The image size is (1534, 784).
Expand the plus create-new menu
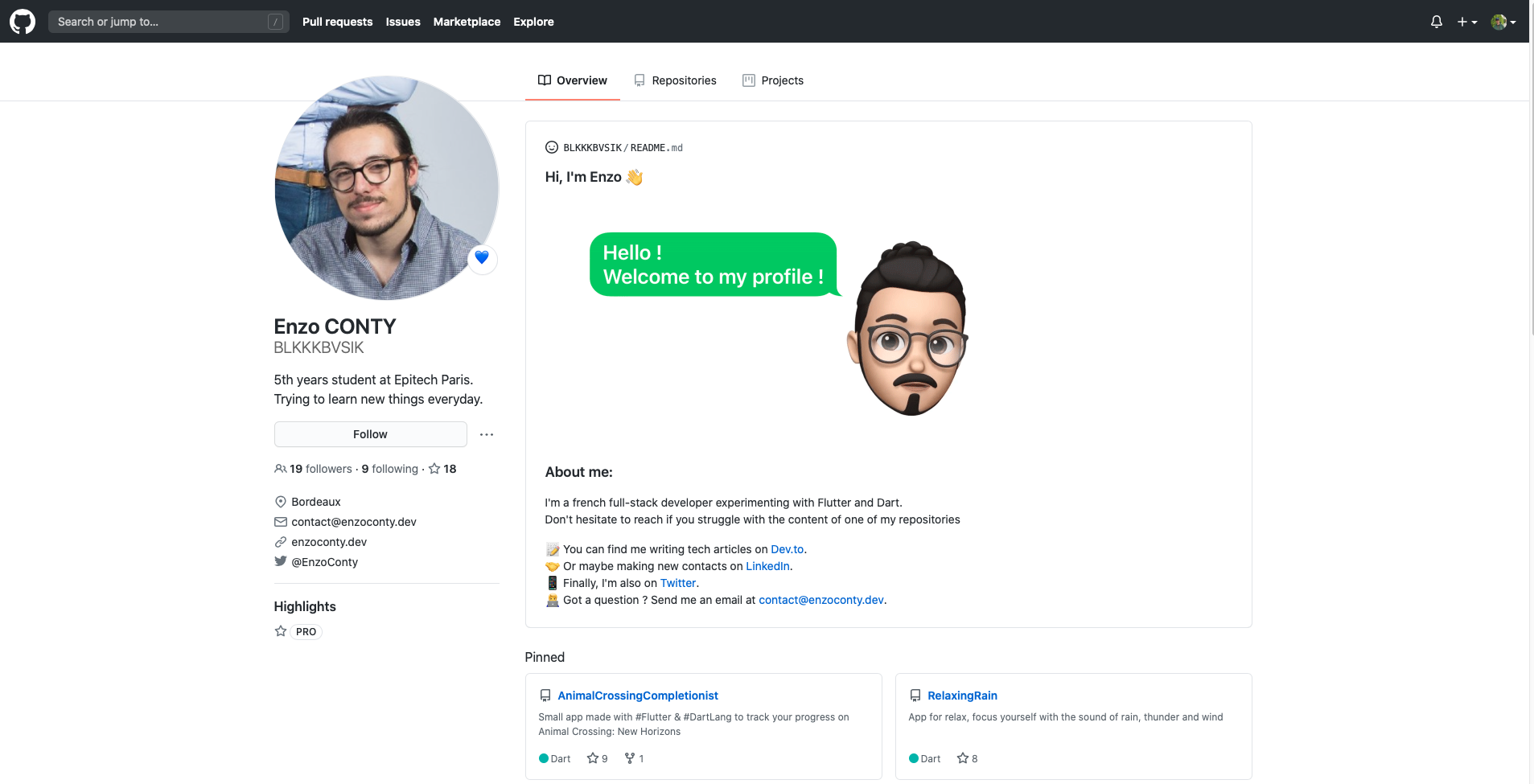[1467, 22]
